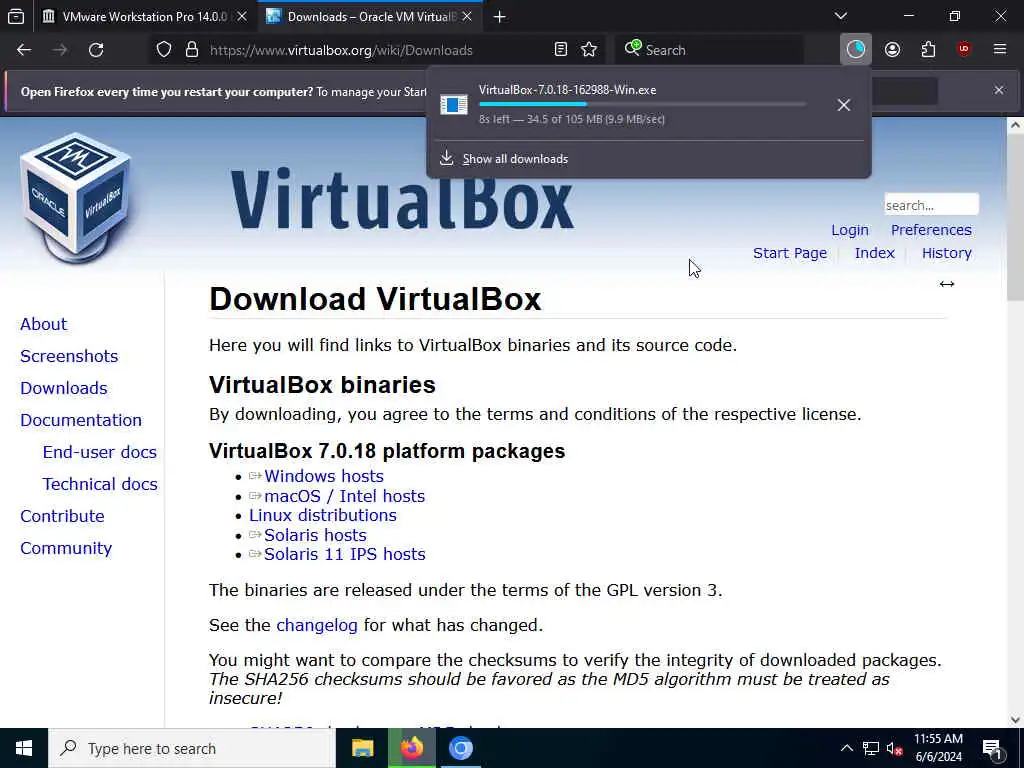Open End-user docs in the sidebar
The image size is (1024, 768).
(x=99, y=452)
